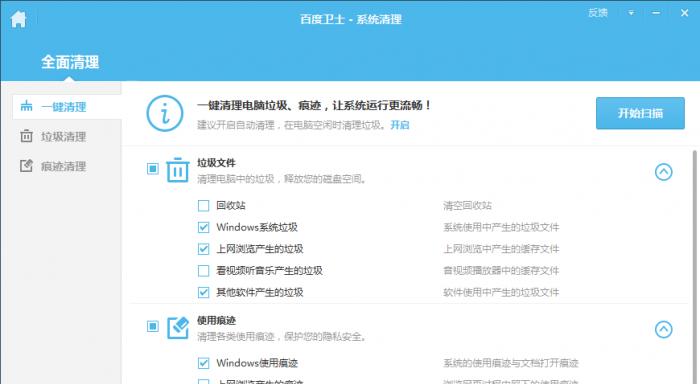Click the 上网浏览产生的垃圾 label

tap(260, 249)
